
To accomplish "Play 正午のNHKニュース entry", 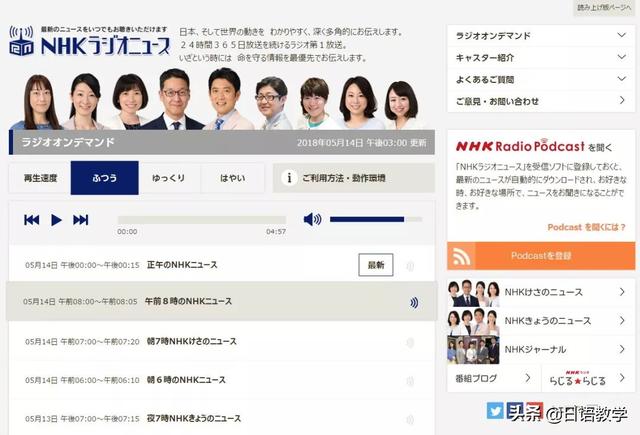I will [221, 265].
